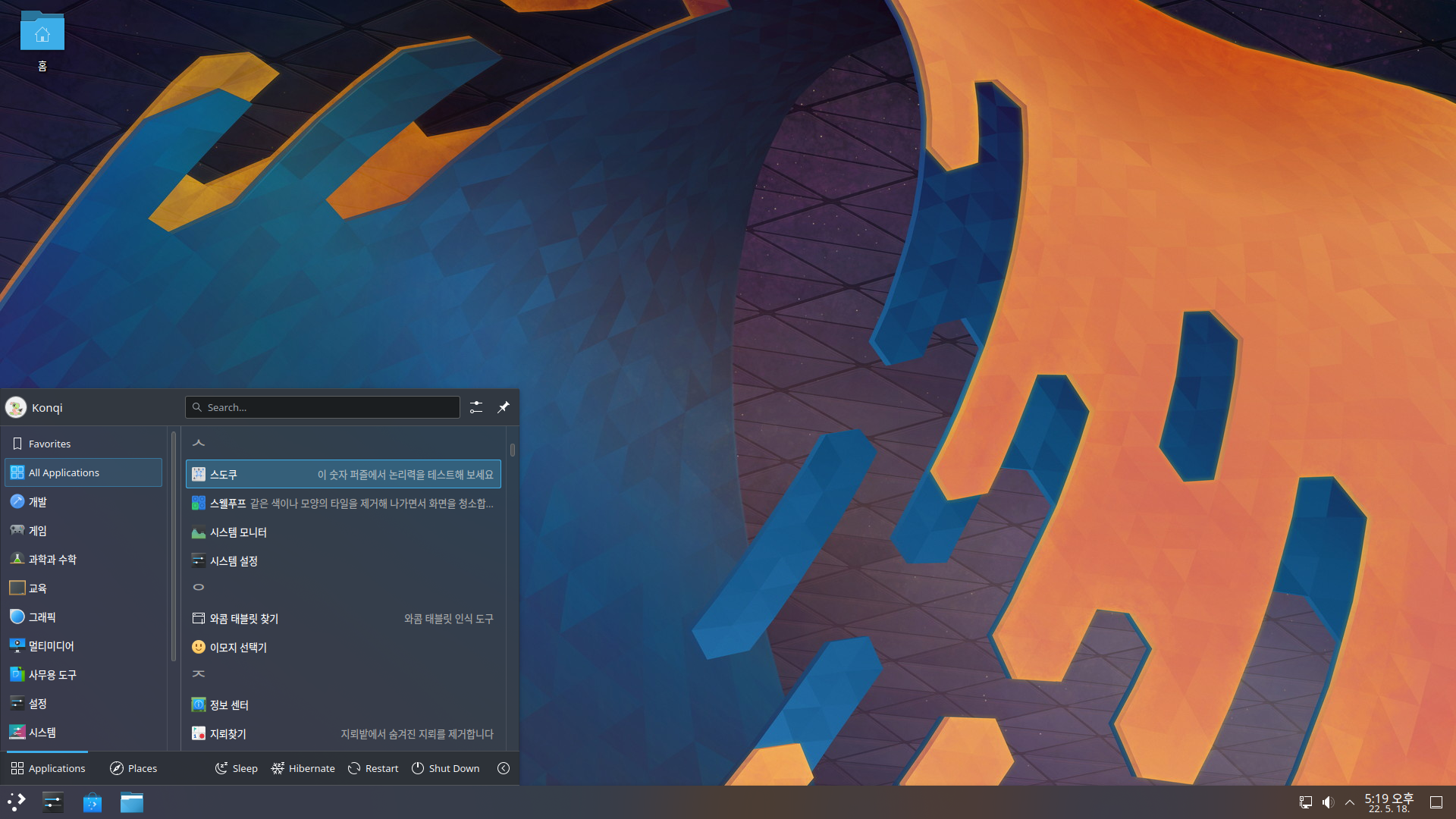Show hidden system tray icons
Screen dimensions: 1456x819
tap(1350, 802)
